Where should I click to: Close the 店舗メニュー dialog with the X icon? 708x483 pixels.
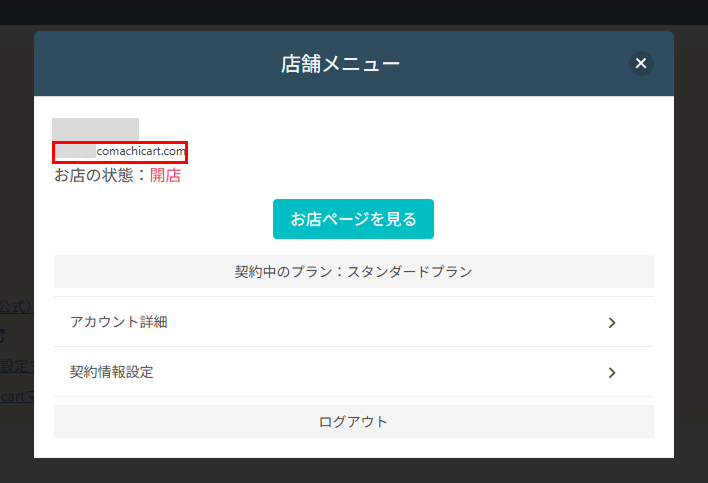tap(641, 64)
